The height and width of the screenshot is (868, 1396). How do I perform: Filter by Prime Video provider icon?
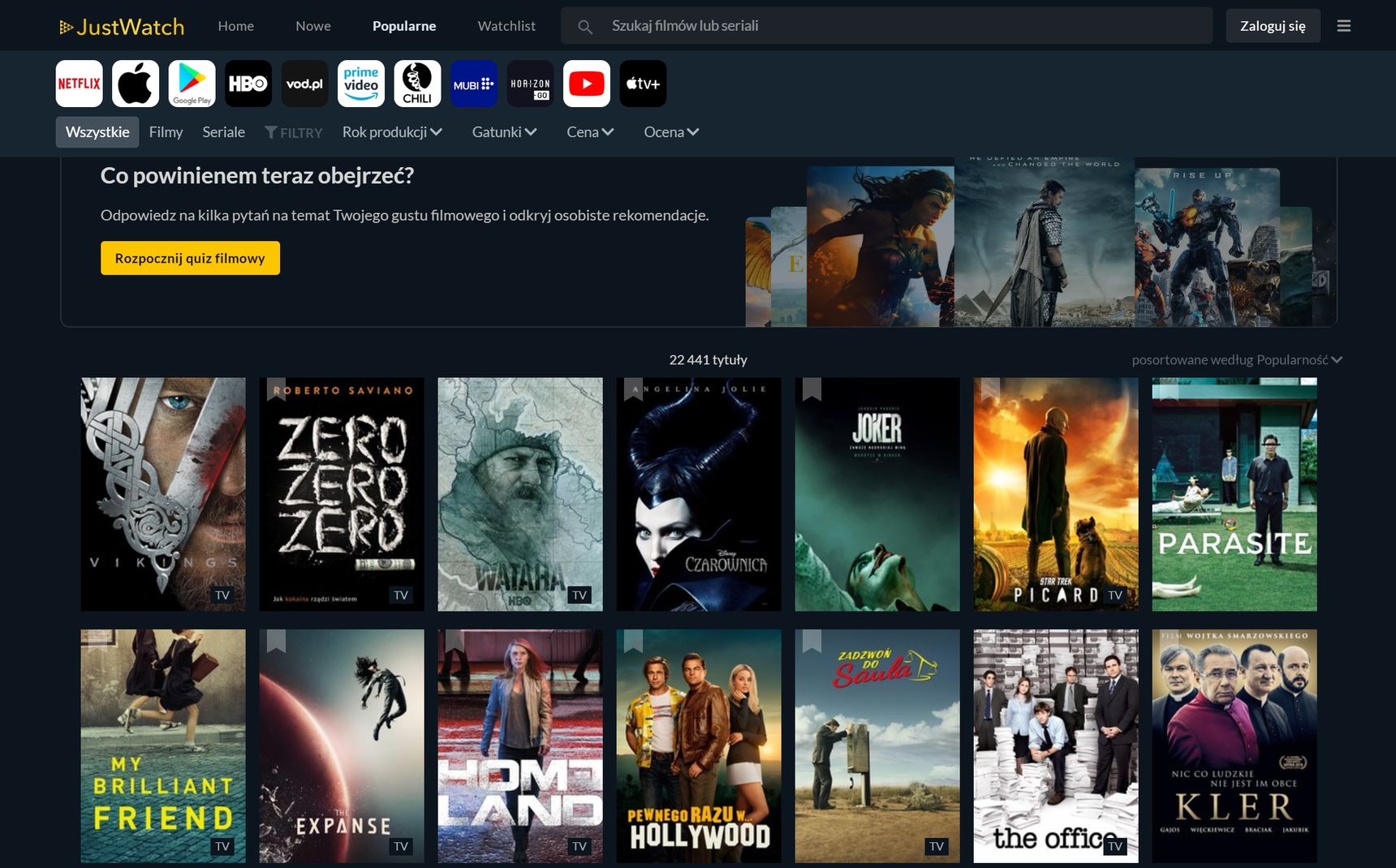pyautogui.click(x=361, y=84)
